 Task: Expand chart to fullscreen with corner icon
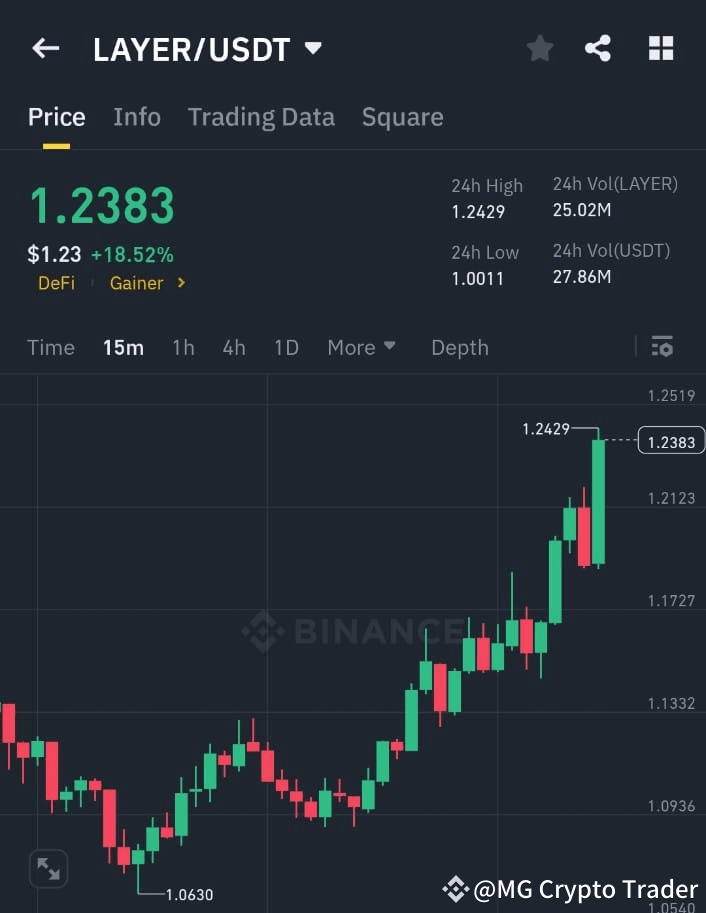pos(49,869)
